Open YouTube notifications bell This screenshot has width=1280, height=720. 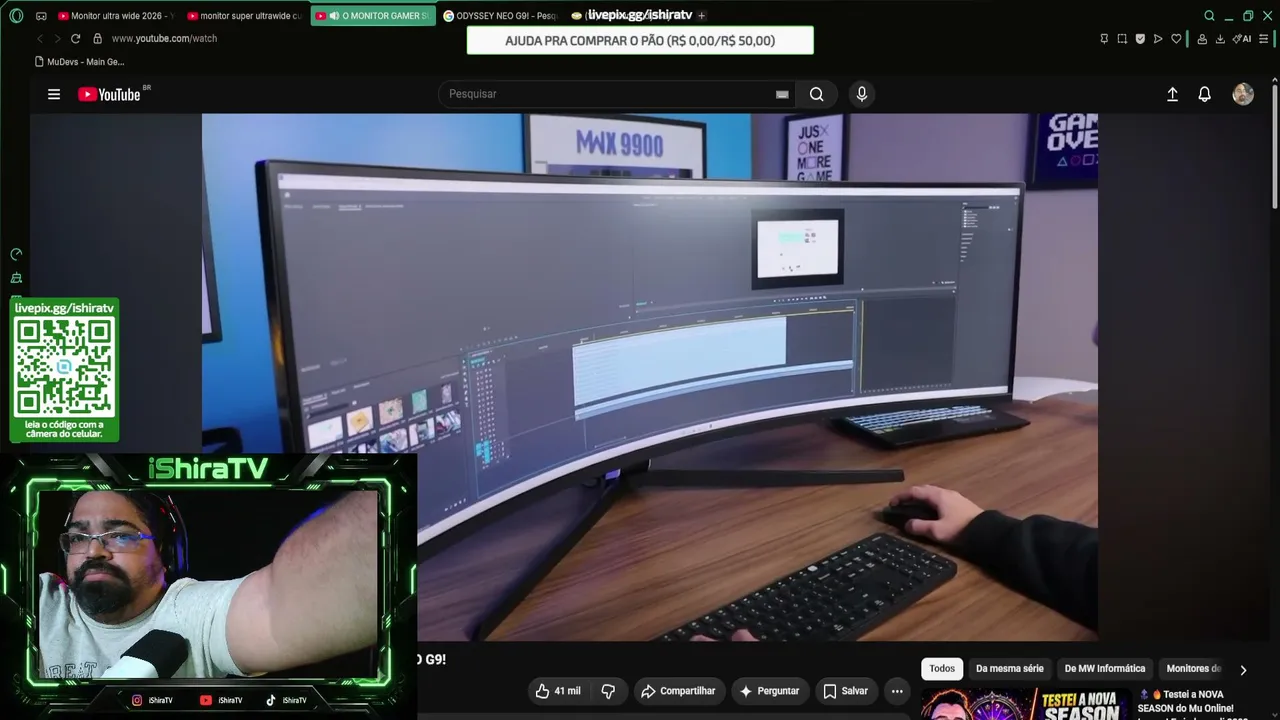[1205, 94]
